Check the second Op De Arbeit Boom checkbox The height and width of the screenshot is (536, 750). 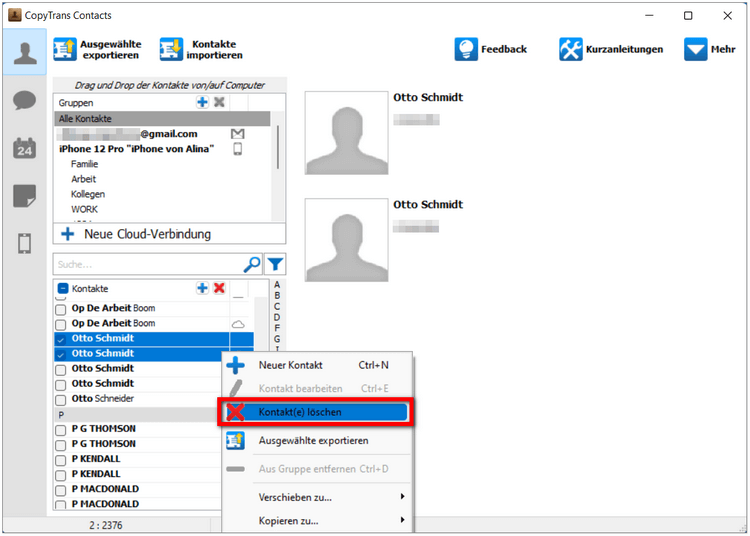[61, 325]
